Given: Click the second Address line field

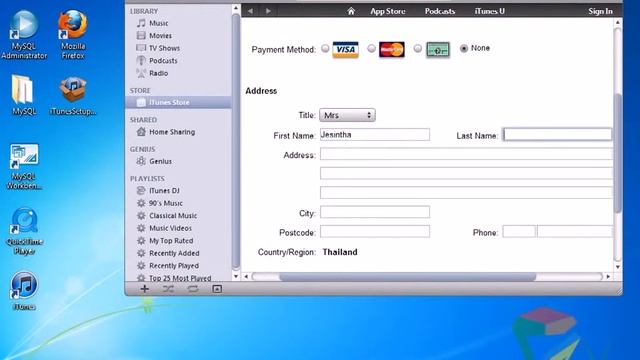Looking at the screenshot, I should coord(467,173).
